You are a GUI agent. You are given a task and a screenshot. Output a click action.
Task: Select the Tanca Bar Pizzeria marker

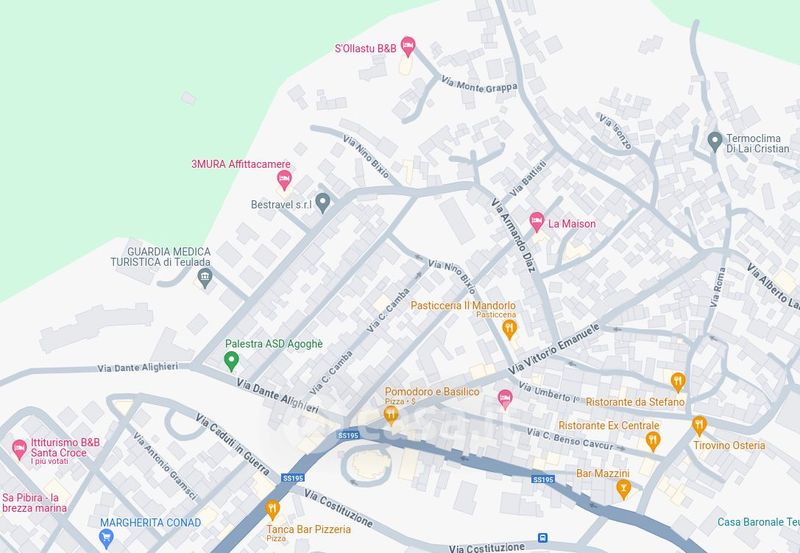click(272, 510)
